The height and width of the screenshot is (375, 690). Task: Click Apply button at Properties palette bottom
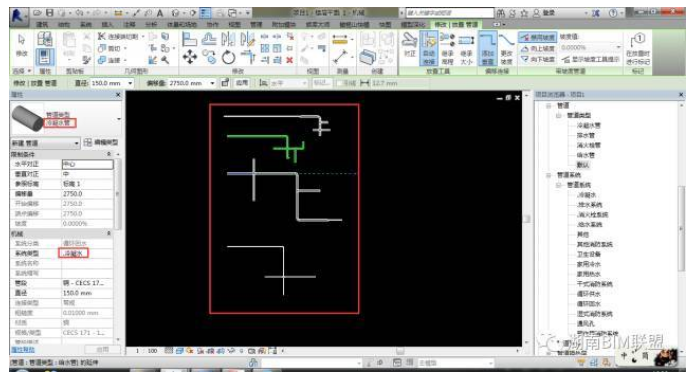[x=103, y=349]
